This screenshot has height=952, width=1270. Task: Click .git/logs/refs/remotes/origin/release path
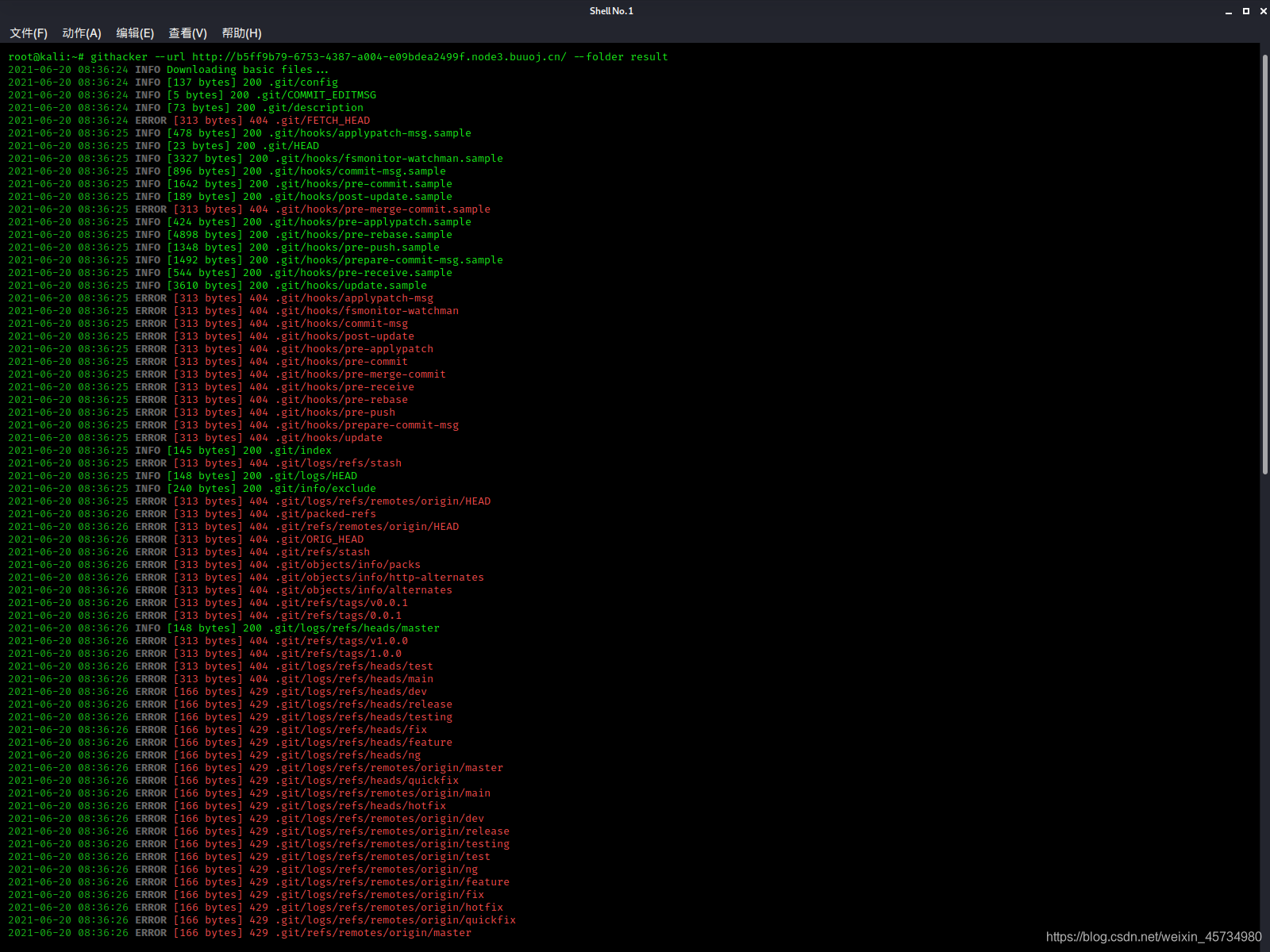[x=392, y=831]
